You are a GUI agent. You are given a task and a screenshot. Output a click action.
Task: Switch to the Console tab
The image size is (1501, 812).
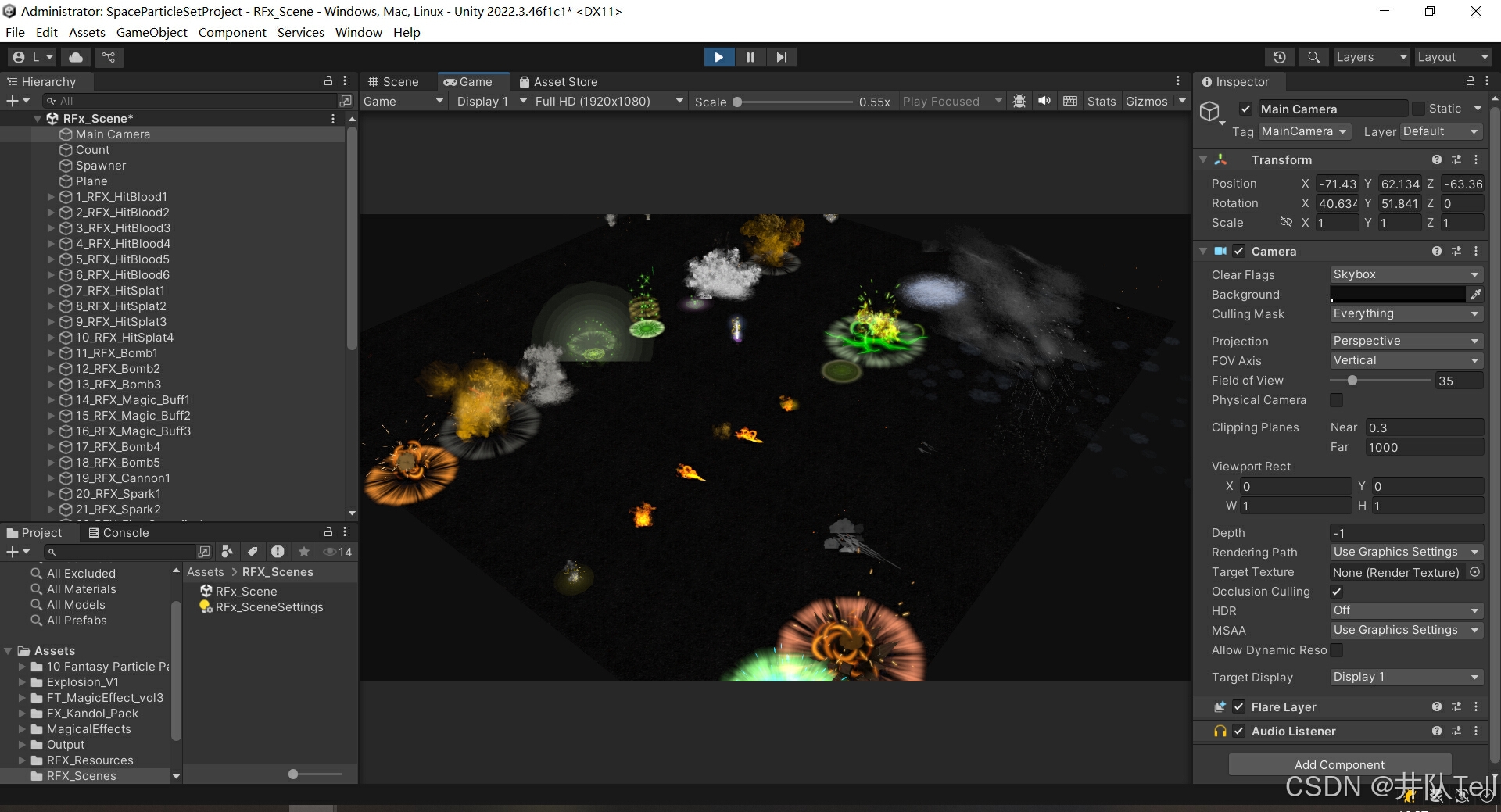coord(118,532)
